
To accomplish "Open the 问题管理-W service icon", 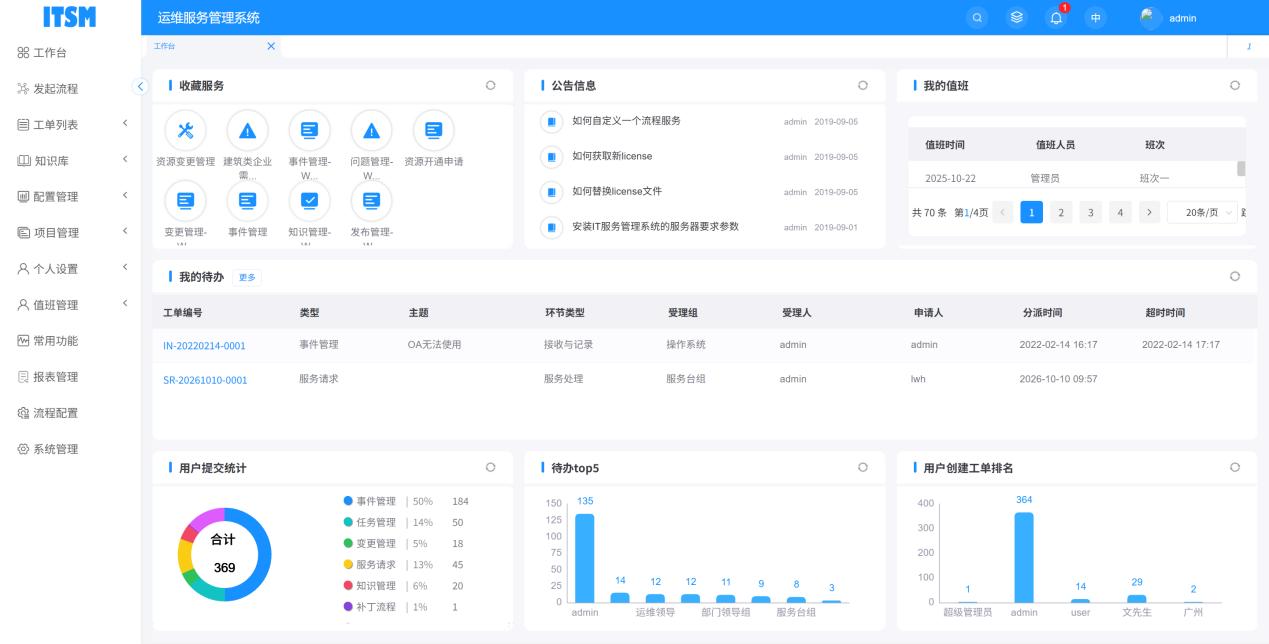I will click(x=371, y=130).
